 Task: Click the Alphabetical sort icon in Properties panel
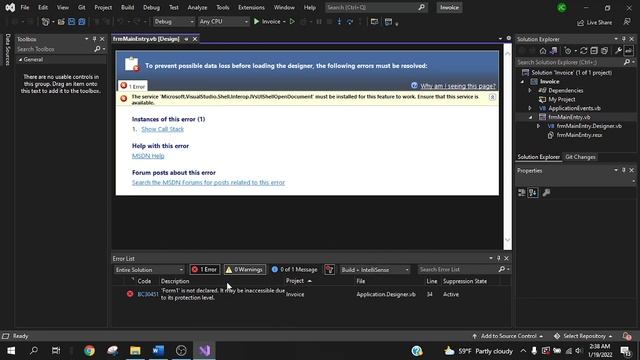point(533,193)
